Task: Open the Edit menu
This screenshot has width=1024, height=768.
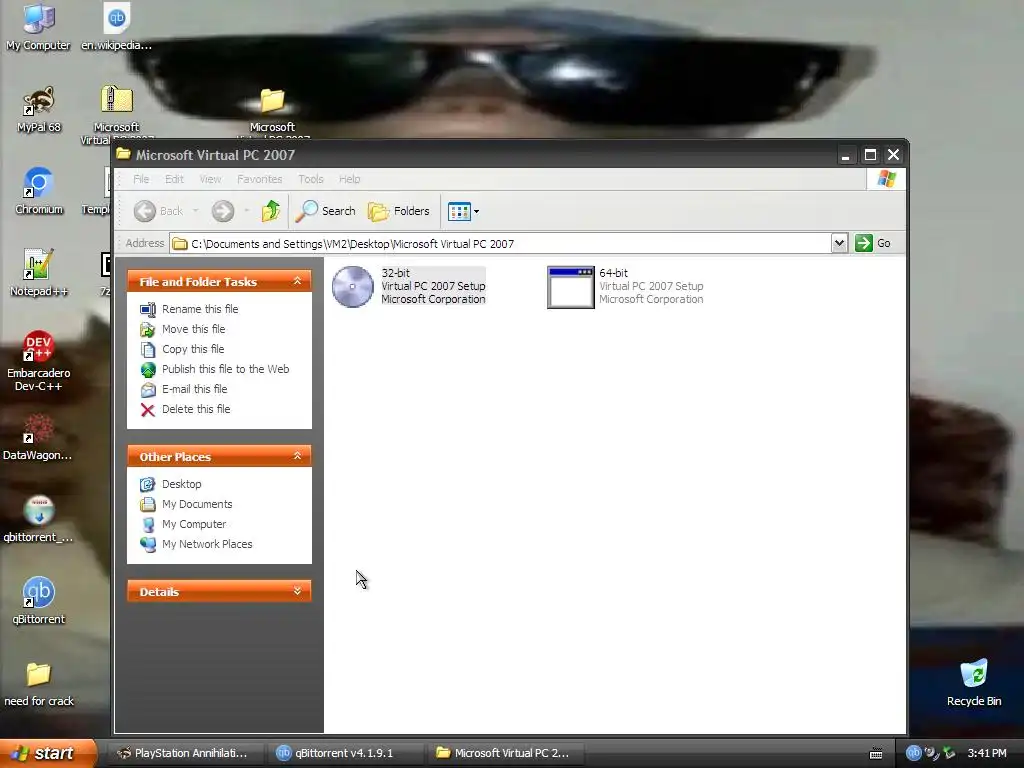Action: [174, 179]
